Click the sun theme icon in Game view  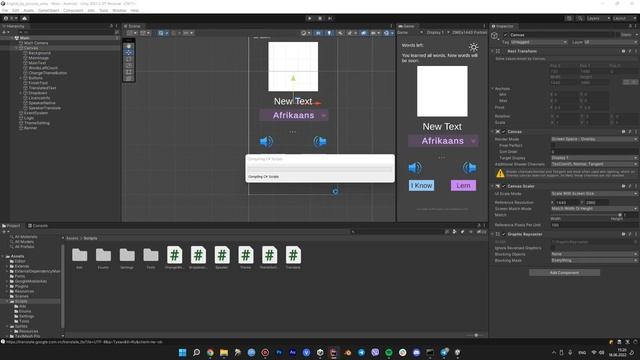[473, 47]
